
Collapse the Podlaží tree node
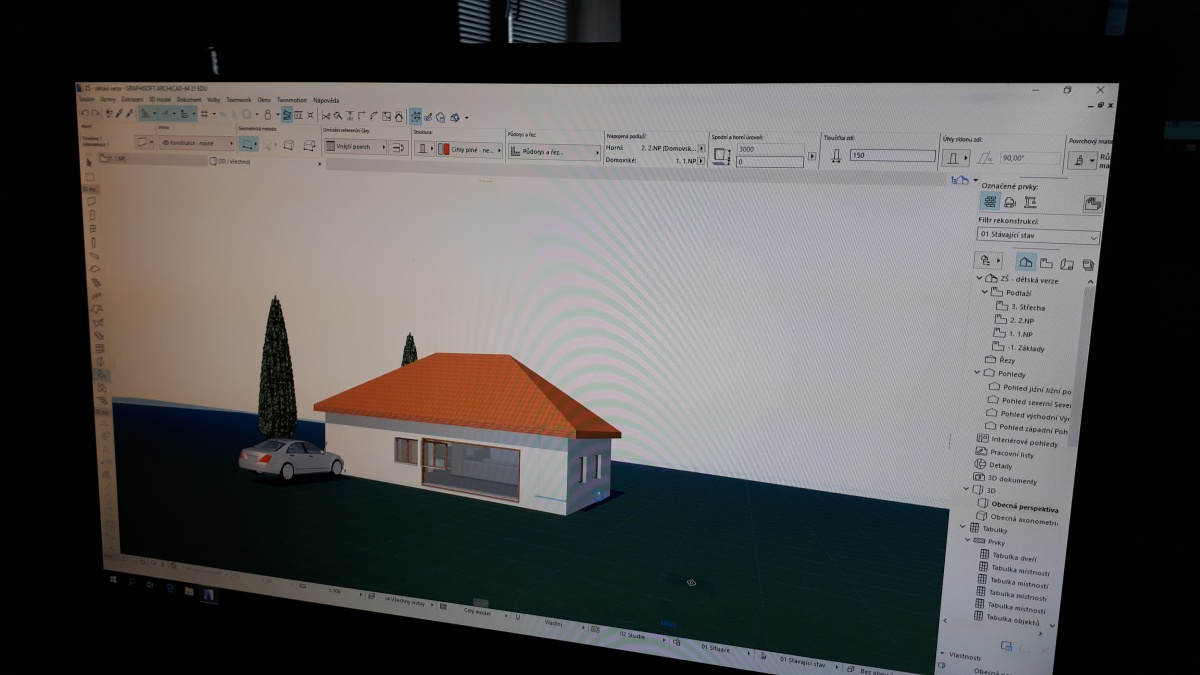pos(985,292)
